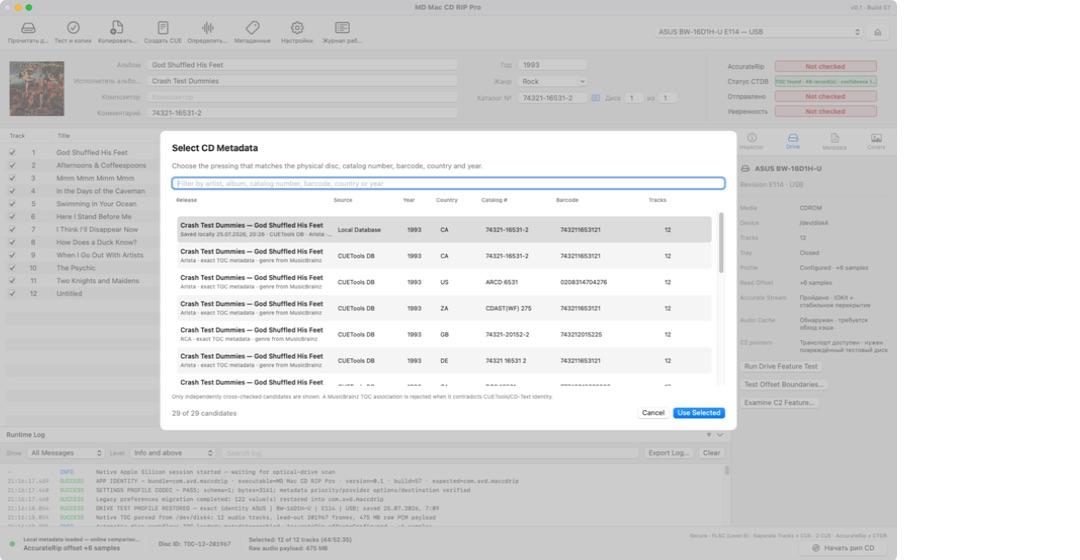Select the GB release 74321-20152-2
The image size is (1080, 560).
444,334
